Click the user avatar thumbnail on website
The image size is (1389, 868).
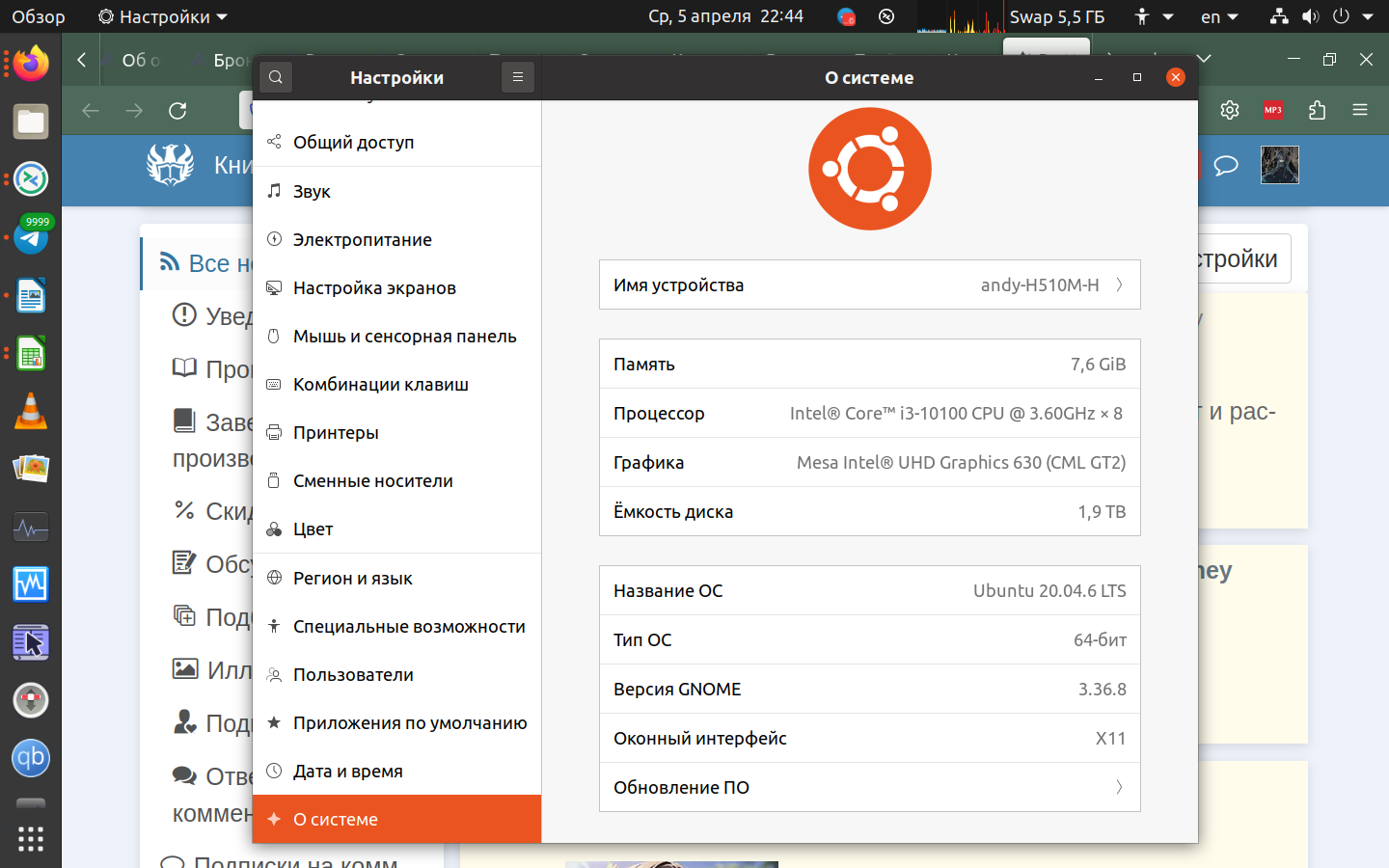tap(1280, 165)
